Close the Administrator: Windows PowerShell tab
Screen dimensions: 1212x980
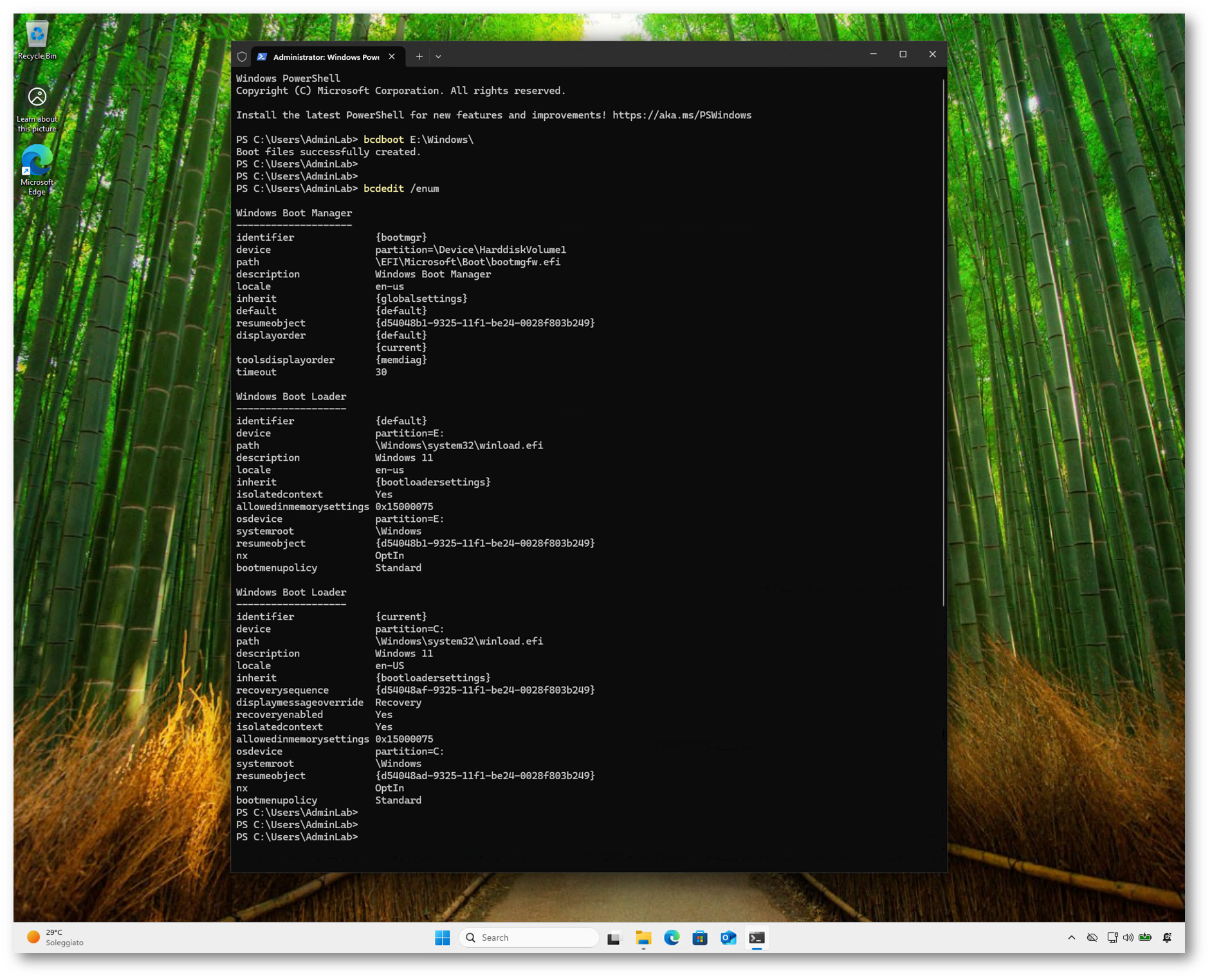coord(392,57)
